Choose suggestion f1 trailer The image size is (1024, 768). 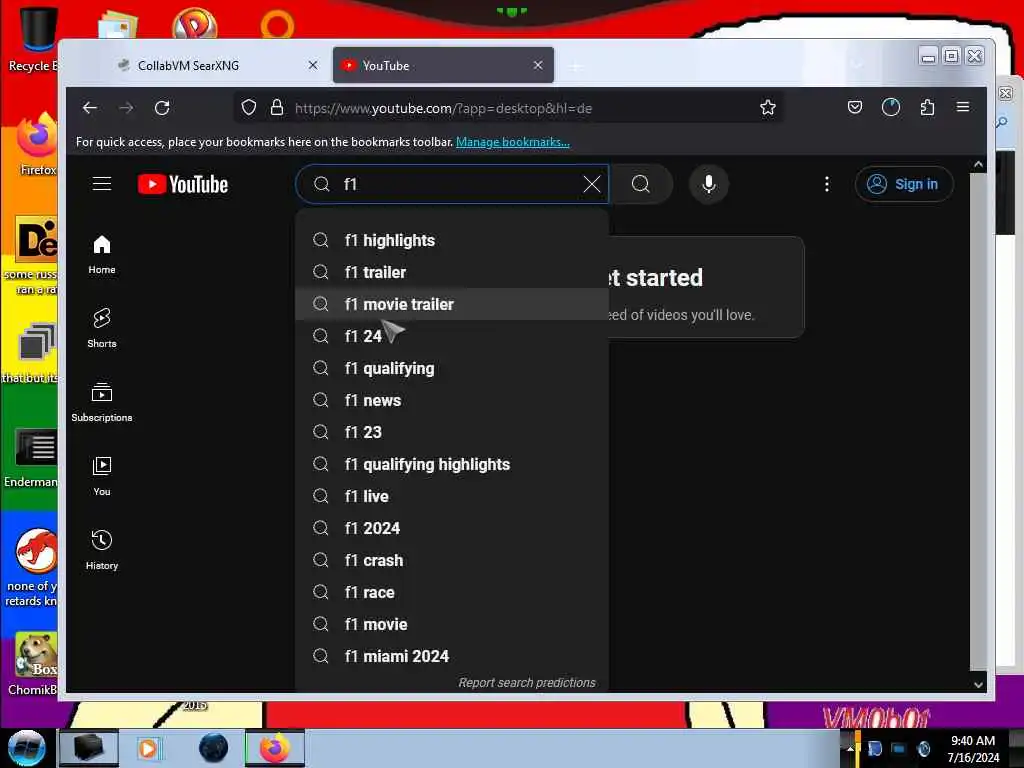[x=452, y=272]
